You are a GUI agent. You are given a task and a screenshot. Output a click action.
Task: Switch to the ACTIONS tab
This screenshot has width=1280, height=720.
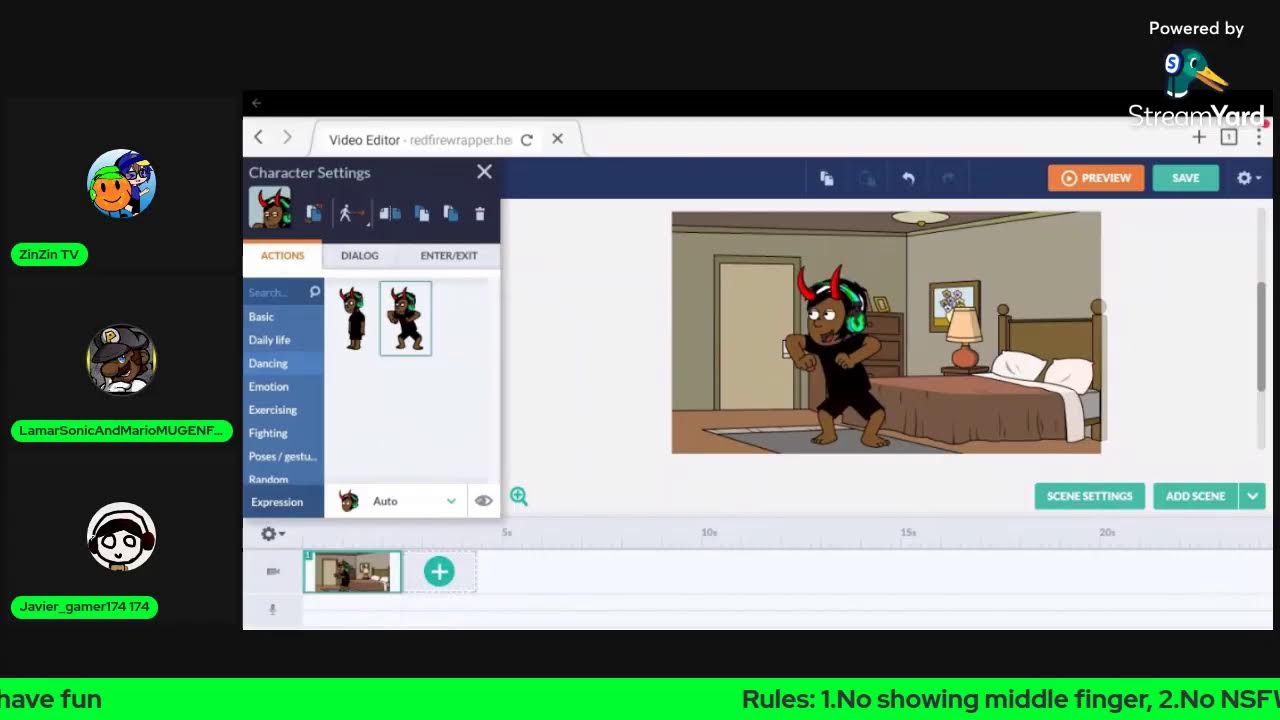pyautogui.click(x=282, y=255)
